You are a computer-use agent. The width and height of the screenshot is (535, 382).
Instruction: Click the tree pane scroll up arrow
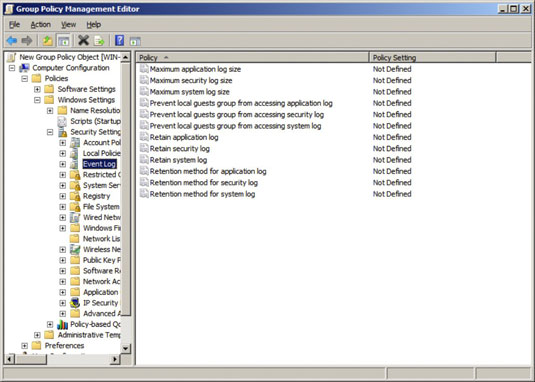126,57
